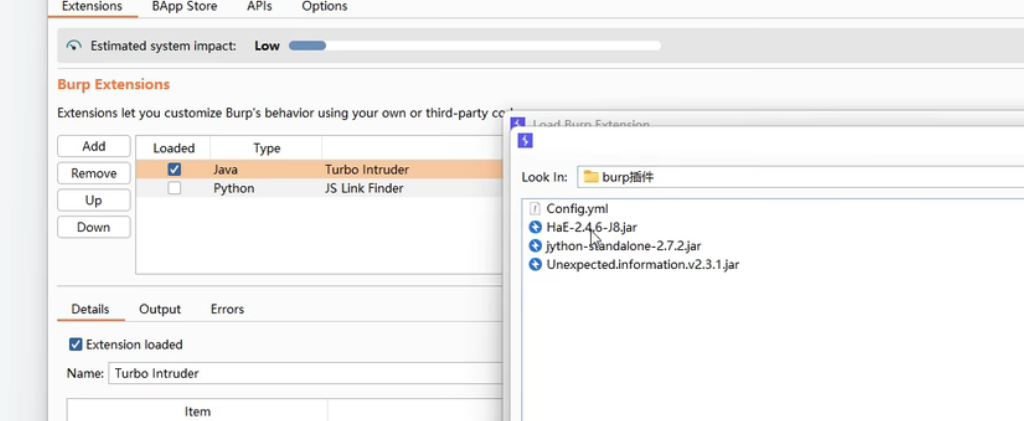Viewport: 1024px width, 421px height.
Task: Click the jython jar file icon
Action: tap(535, 246)
